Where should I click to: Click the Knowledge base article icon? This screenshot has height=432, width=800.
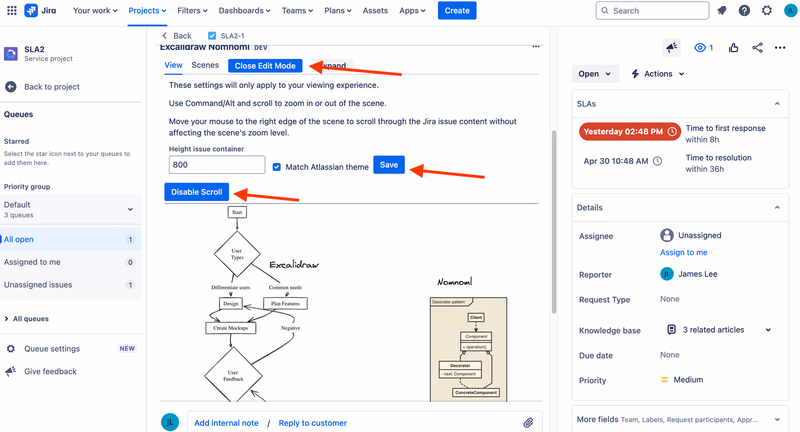(x=671, y=329)
